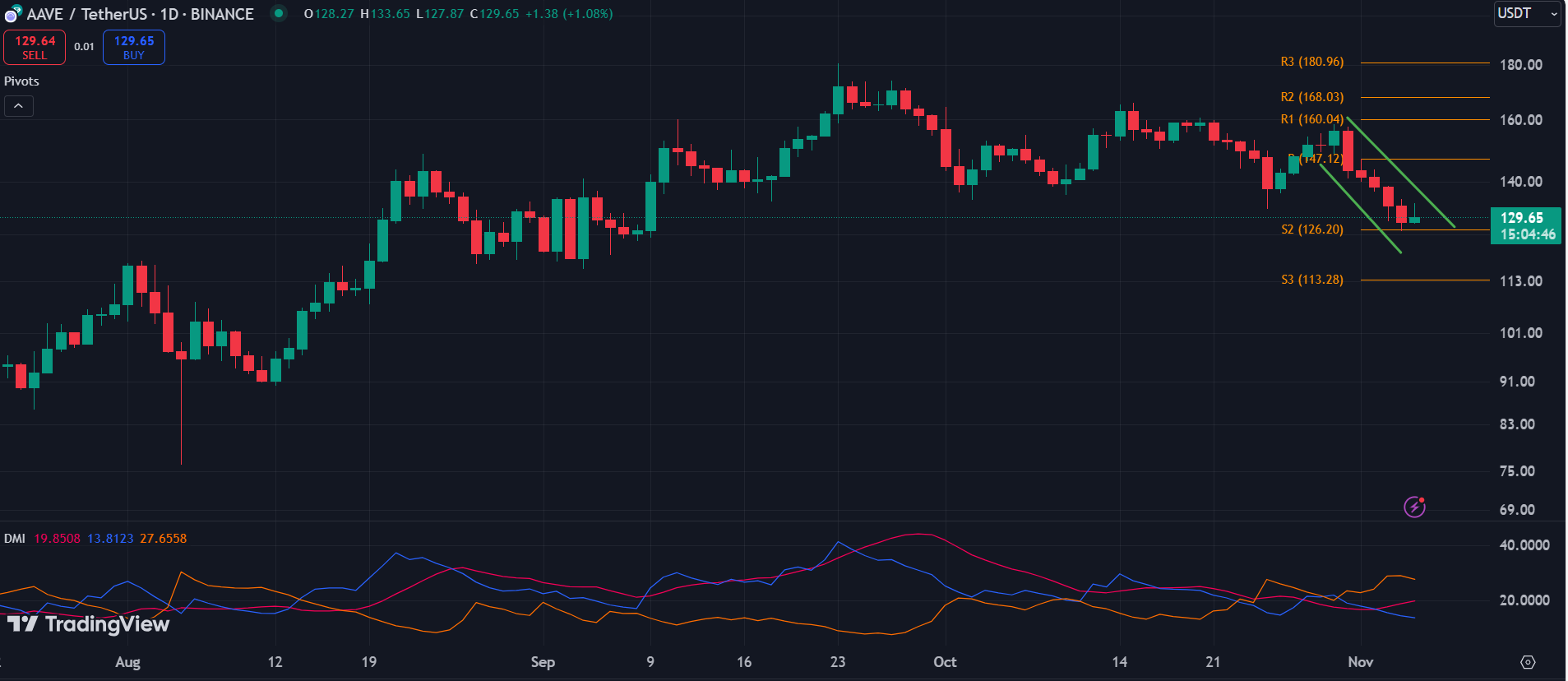Select the R1 (160.04) pivot label
This screenshot has height=681, width=1568.
tap(1312, 119)
